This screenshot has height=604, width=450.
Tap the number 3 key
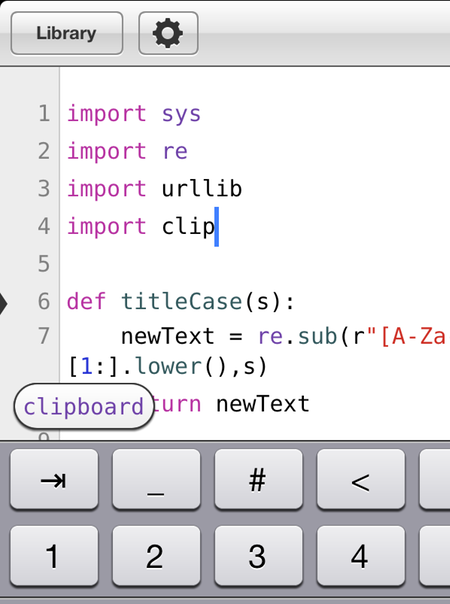(x=258, y=556)
